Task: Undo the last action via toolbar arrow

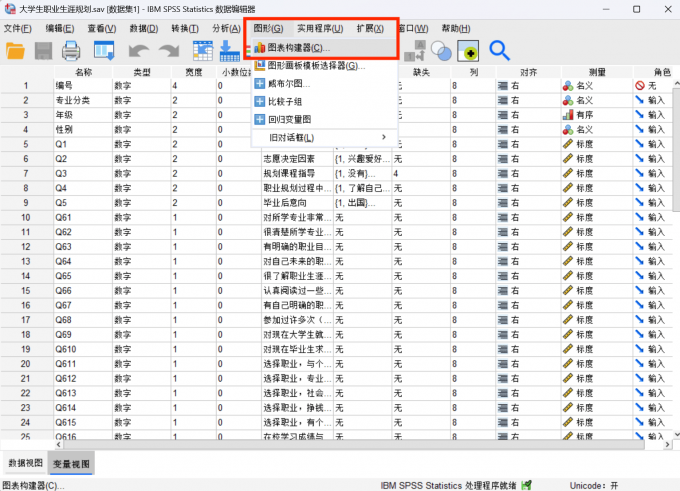Action: pyautogui.click(x=139, y=51)
